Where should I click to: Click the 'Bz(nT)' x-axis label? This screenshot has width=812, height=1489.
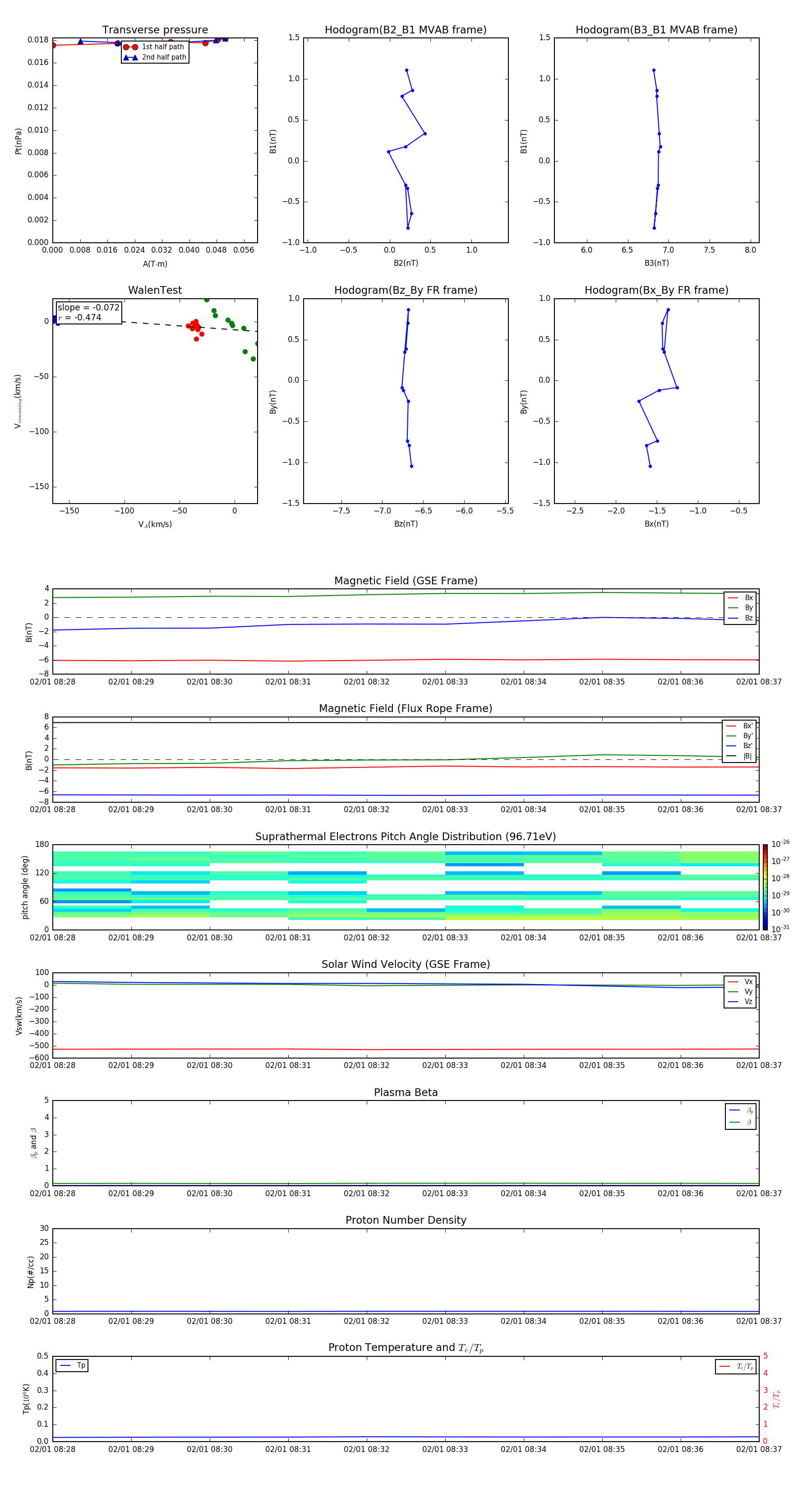coord(406,524)
